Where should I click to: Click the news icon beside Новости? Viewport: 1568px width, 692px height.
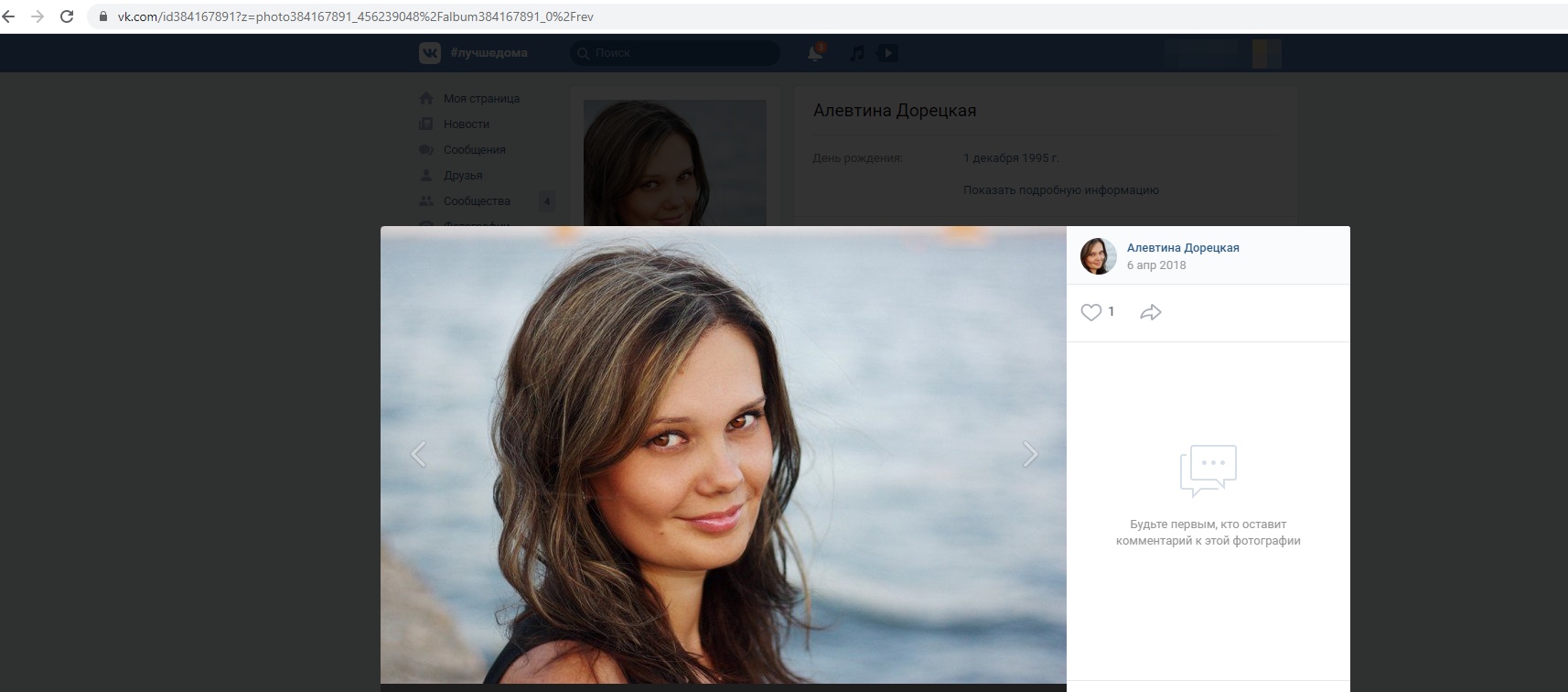point(426,124)
